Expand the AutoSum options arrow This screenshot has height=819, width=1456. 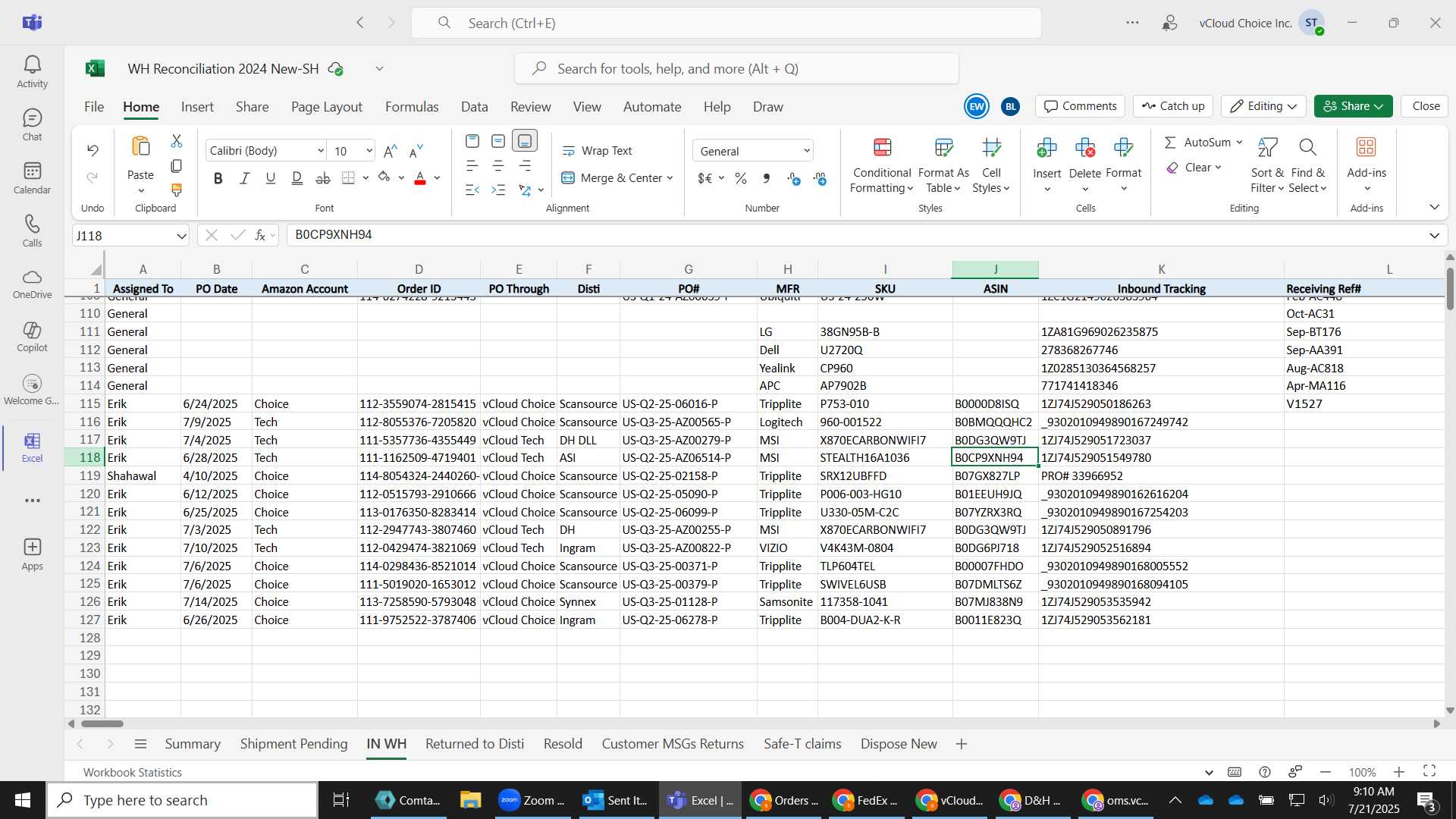point(1239,143)
